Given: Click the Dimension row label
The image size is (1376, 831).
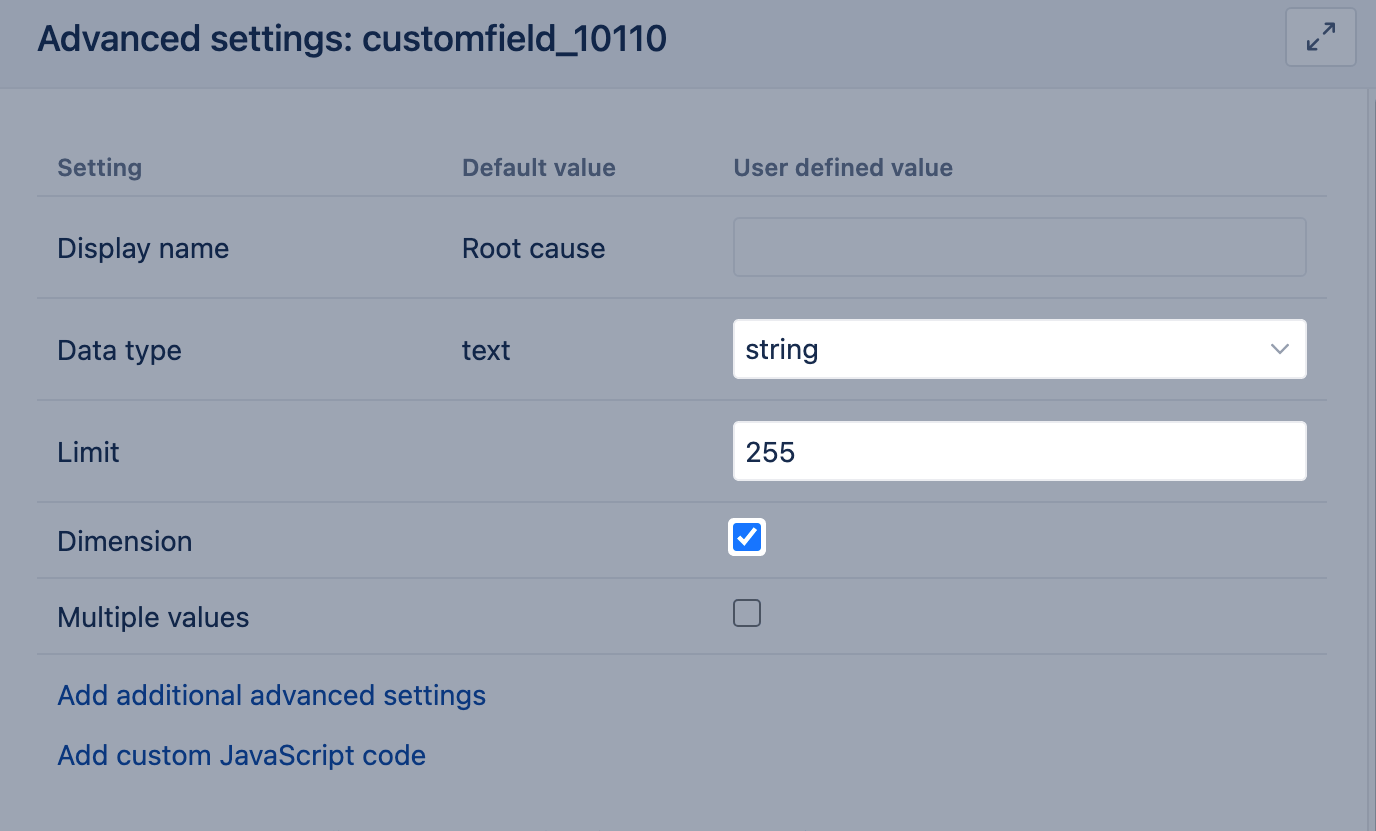Looking at the screenshot, I should pyautogui.click(x=124, y=542).
